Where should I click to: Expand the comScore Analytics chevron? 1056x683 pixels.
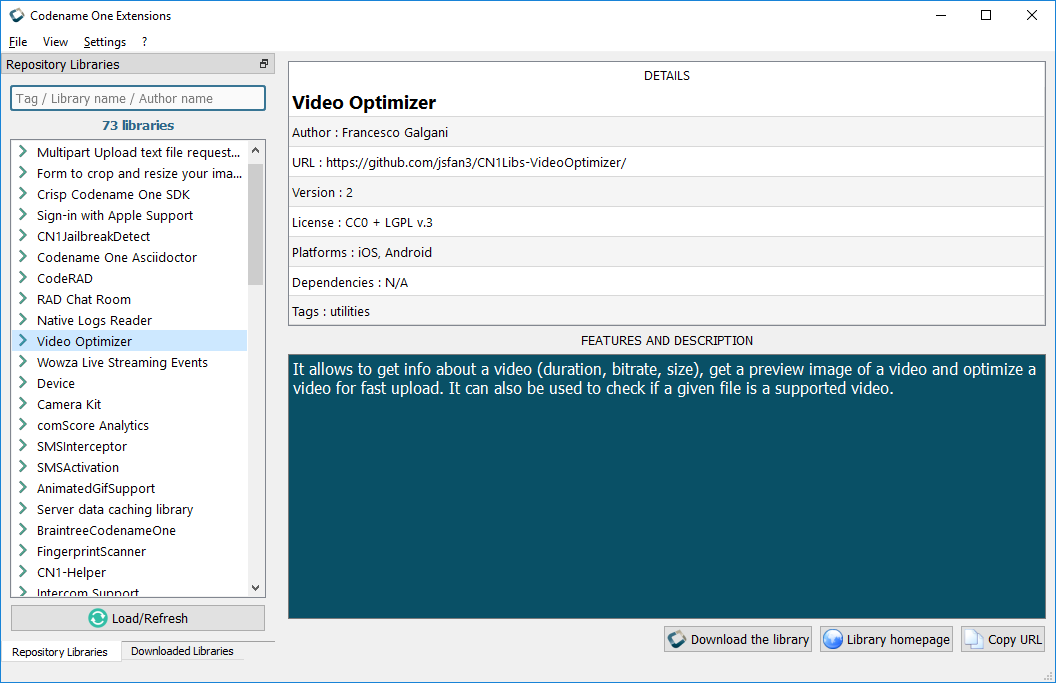(x=23, y=424)
